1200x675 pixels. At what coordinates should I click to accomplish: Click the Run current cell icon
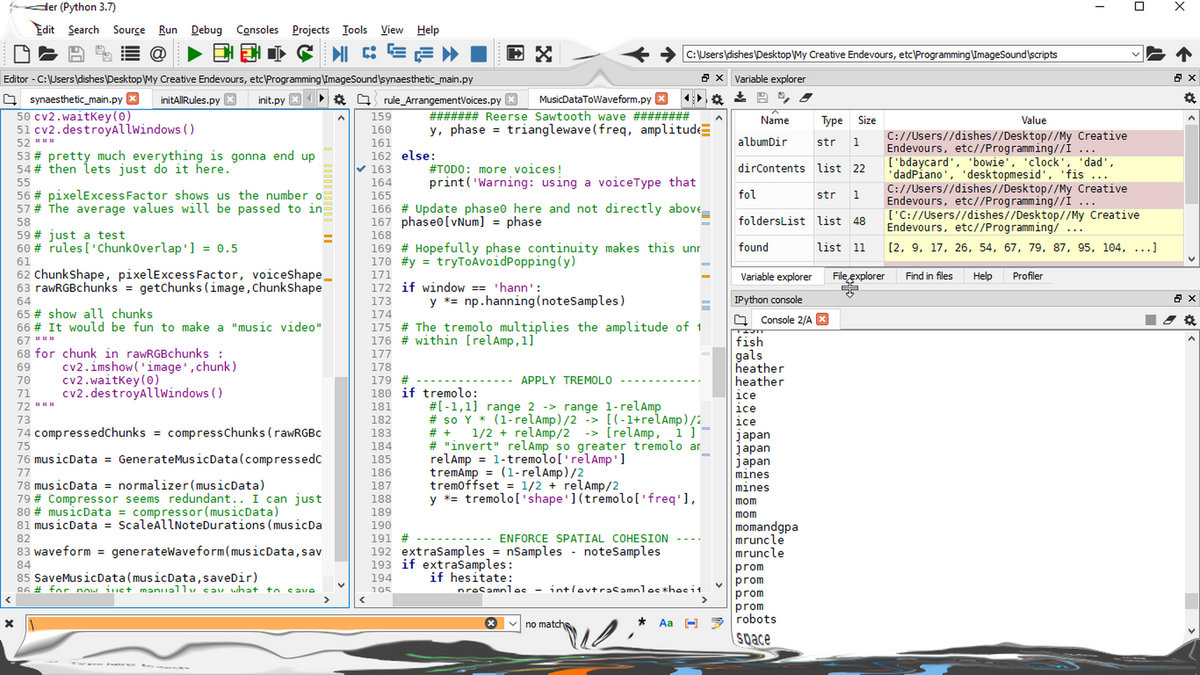pyautogui.click(x=223, y=54)
